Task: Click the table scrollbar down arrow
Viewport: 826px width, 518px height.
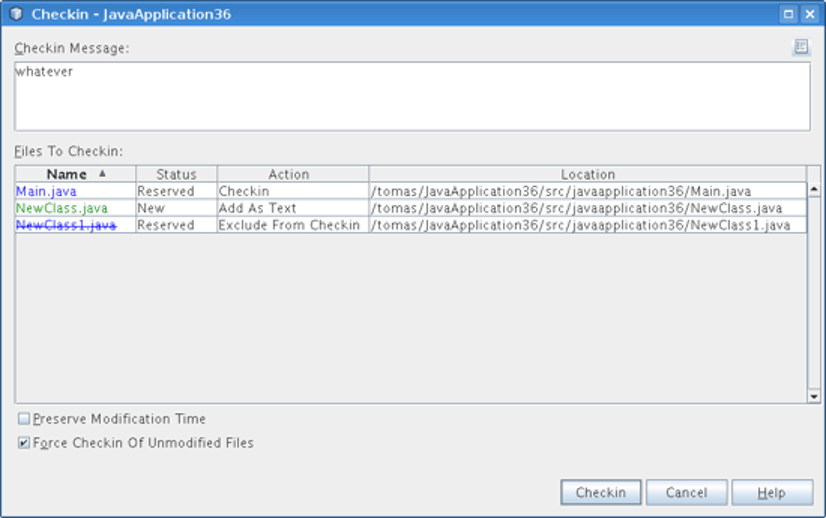Action: 814,396
